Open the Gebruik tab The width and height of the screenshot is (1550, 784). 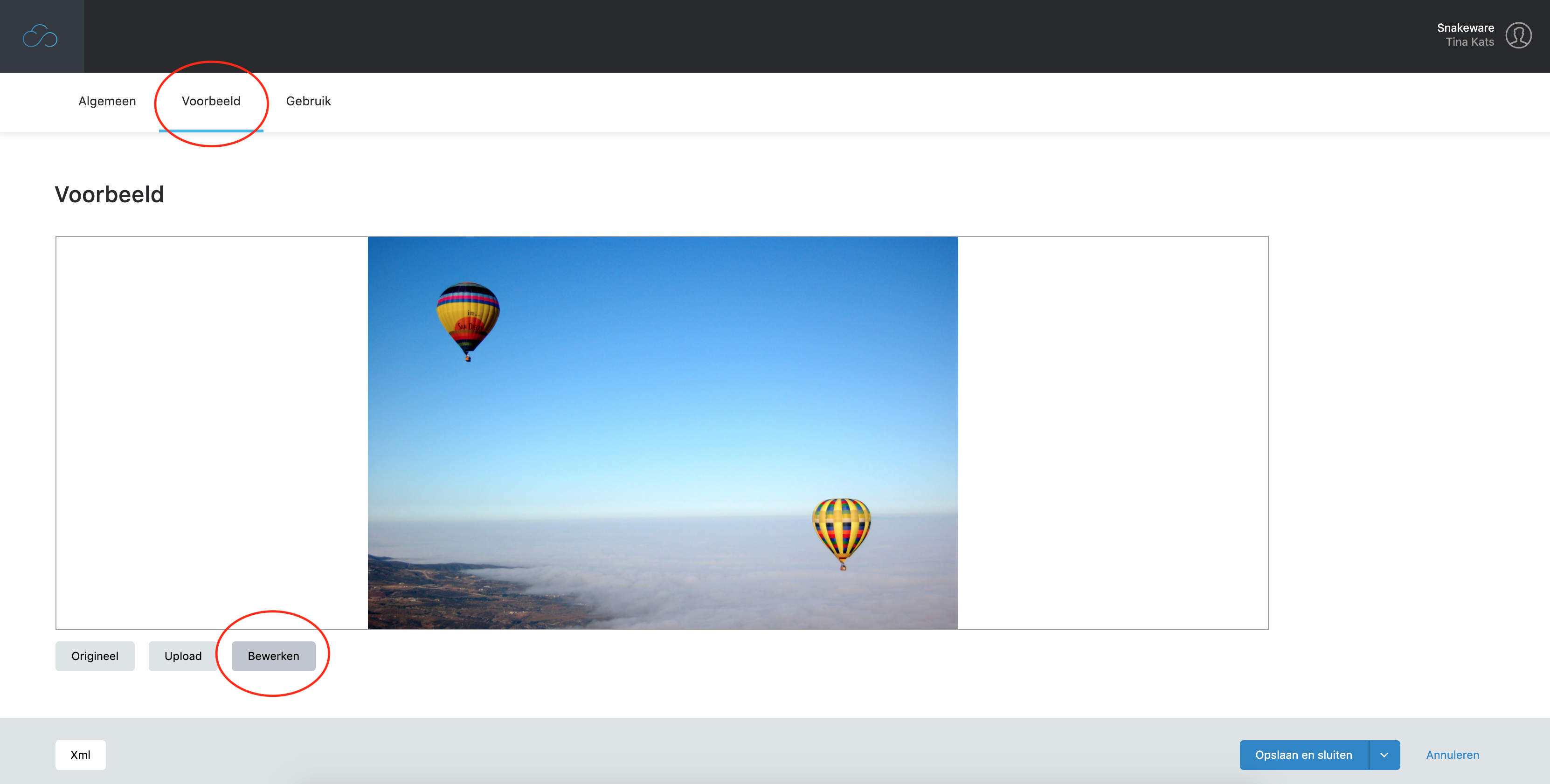point(308,101)
